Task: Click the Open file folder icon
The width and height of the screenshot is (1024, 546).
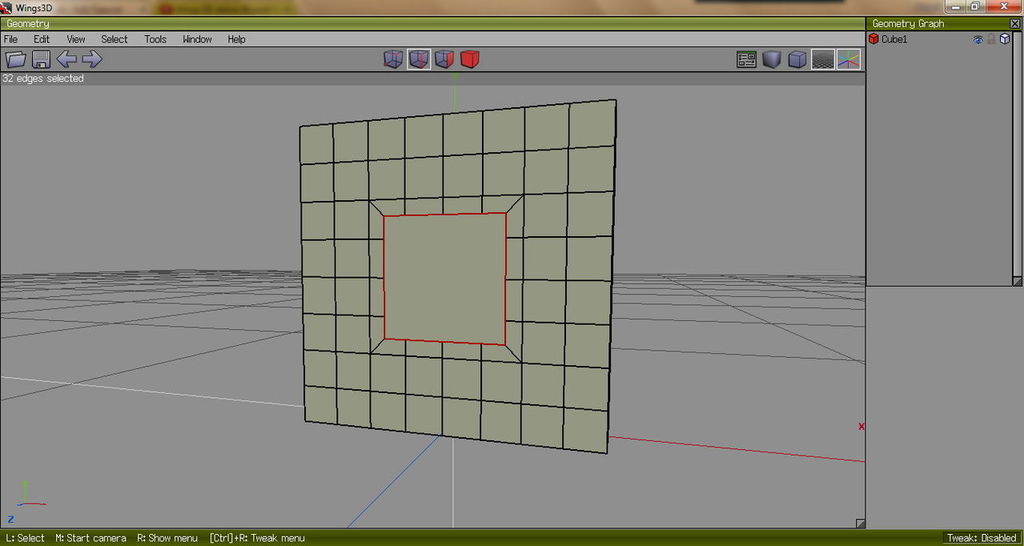Action: coord(16,60)
